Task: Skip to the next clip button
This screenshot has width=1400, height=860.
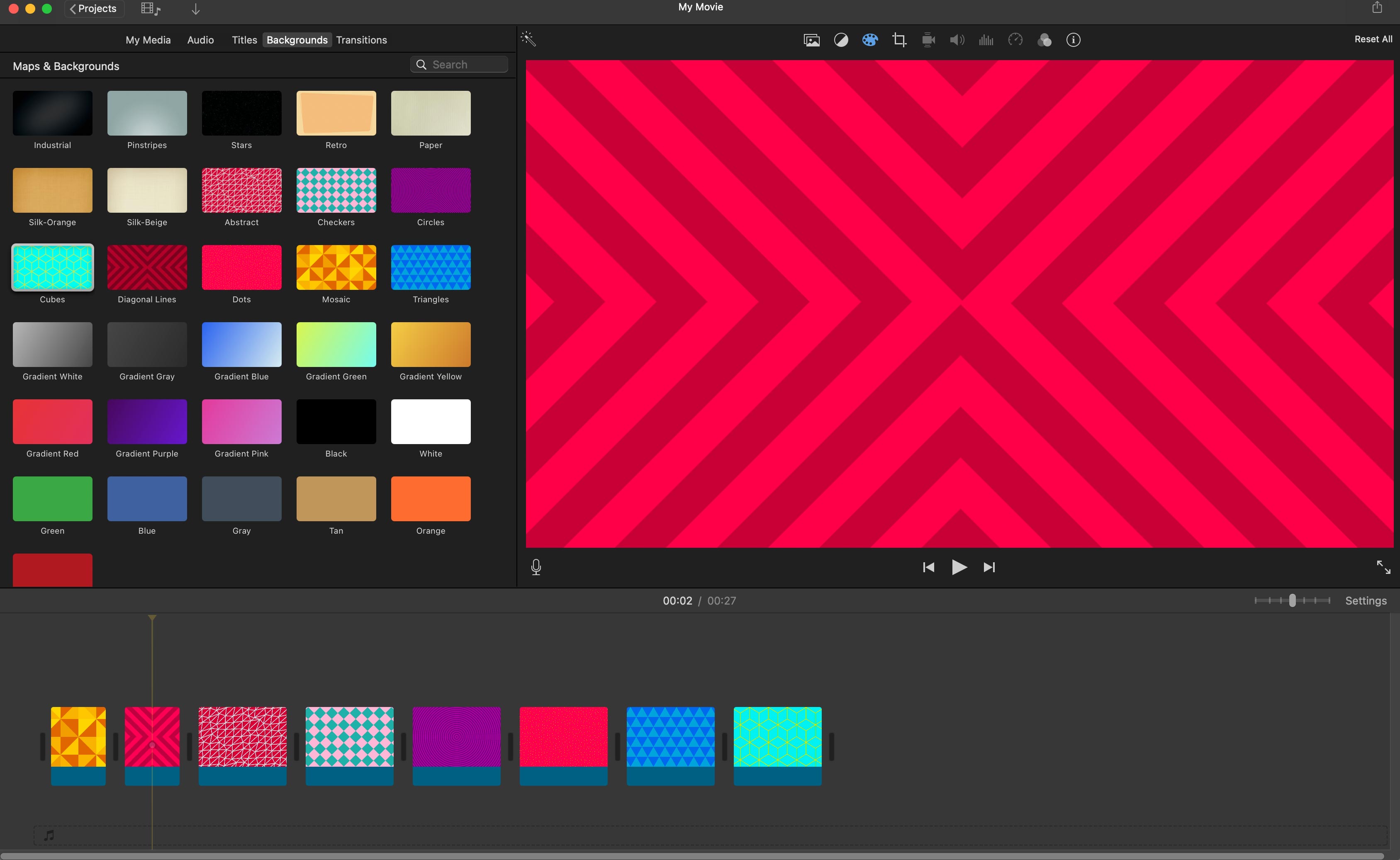Action: (x=989, y=567)
